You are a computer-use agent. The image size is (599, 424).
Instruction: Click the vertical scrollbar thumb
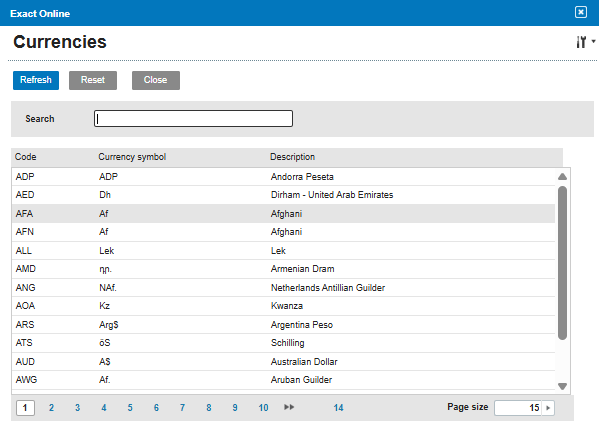pos(562,263)
